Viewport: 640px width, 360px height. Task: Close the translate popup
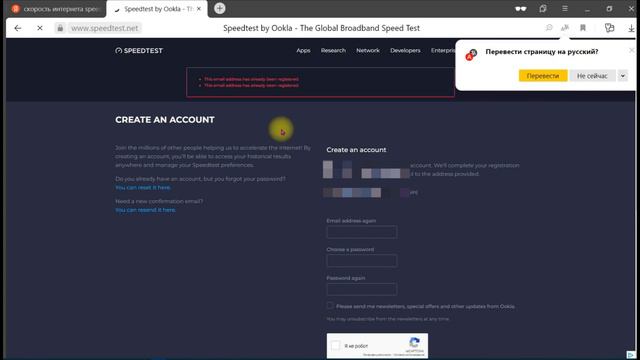pyautogui.click(x=632, y=50)
